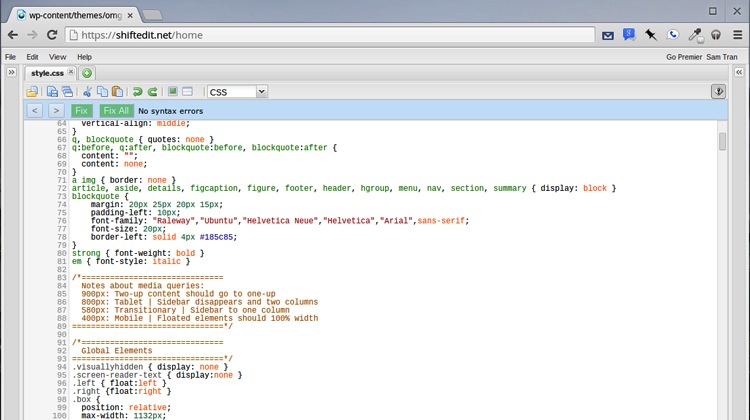Click 'strong { font-weight: bold }' line
This screenshot has height=420, width=750.
point(138,254)
